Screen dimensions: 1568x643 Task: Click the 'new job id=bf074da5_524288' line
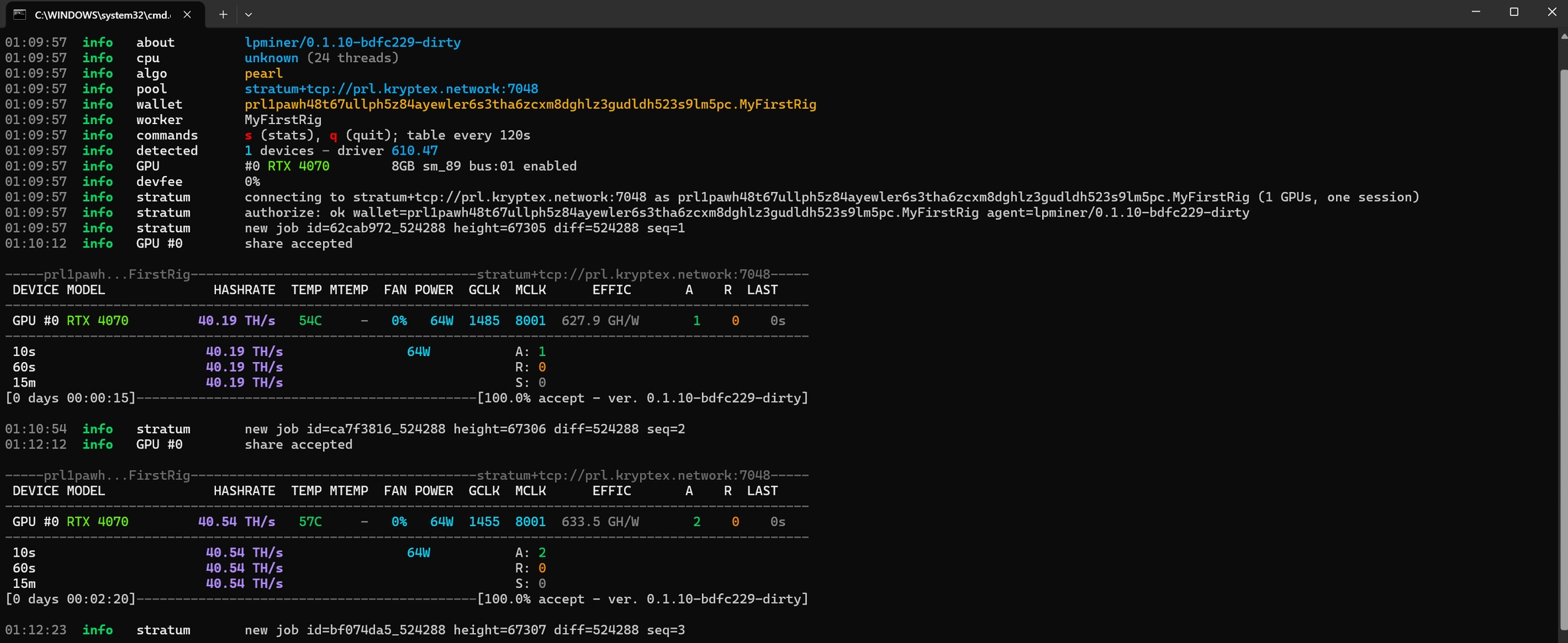click(465, 630)
